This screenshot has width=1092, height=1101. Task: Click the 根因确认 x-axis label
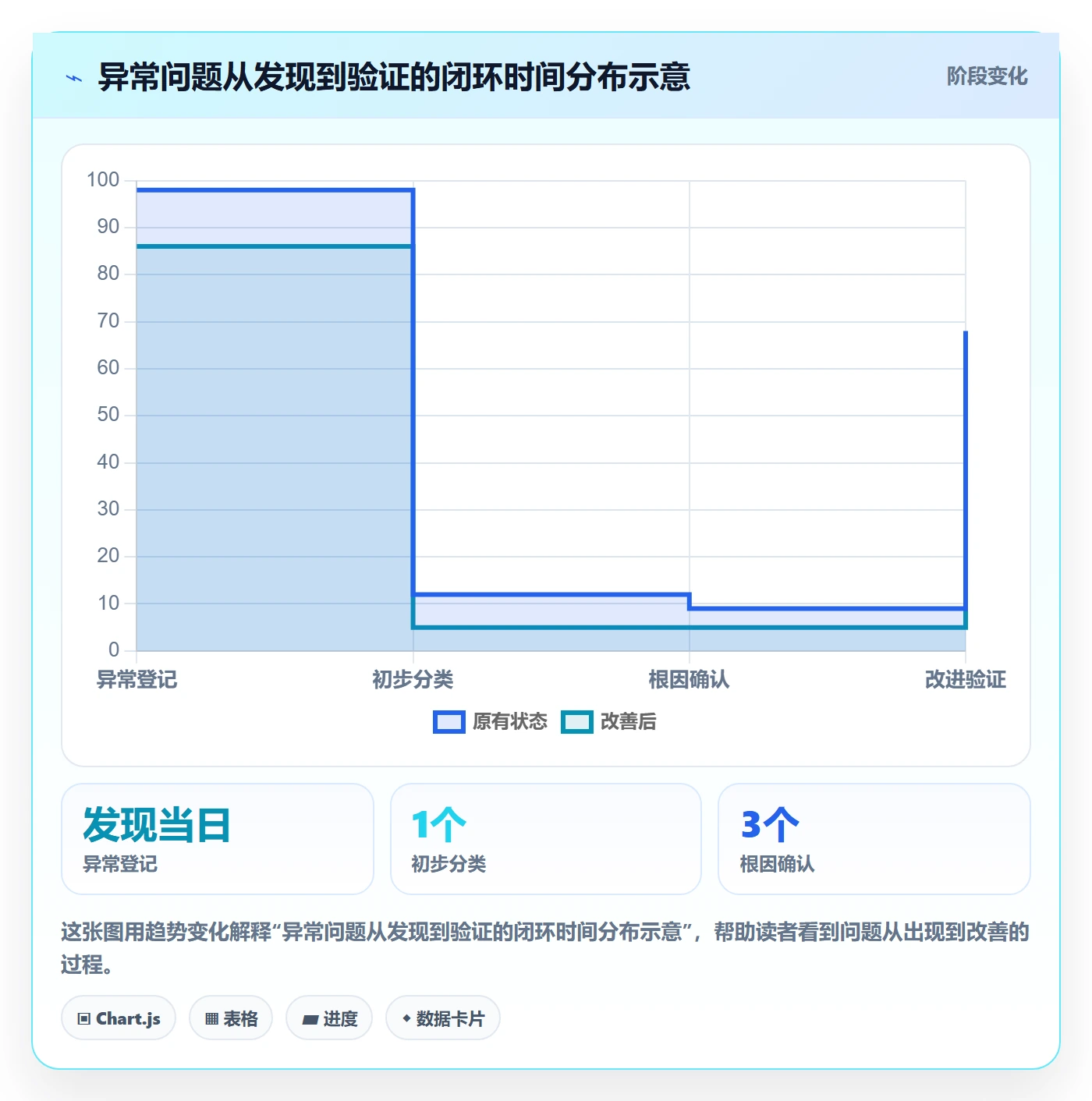689,680
